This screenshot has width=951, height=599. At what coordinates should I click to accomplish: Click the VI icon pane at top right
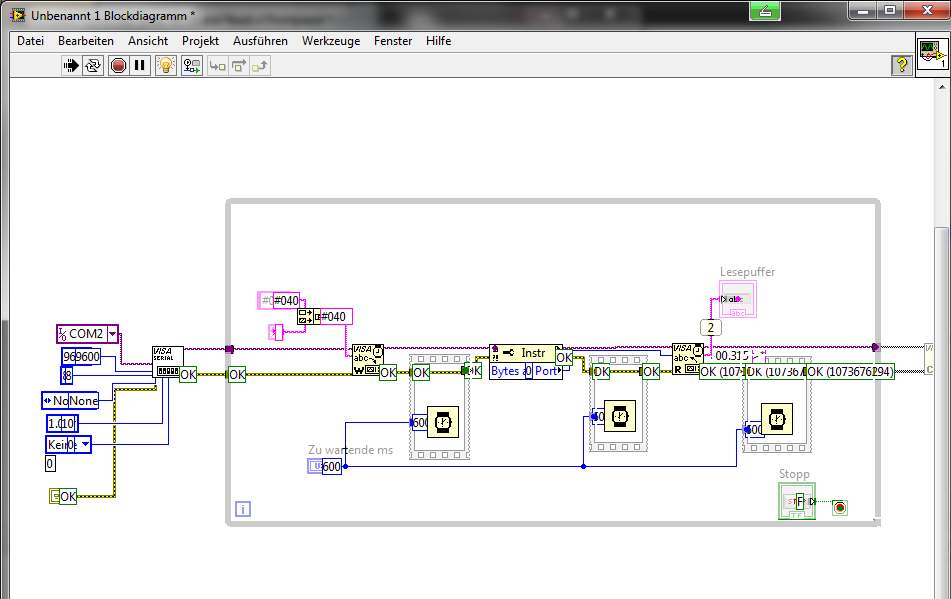tap(933, 53)
